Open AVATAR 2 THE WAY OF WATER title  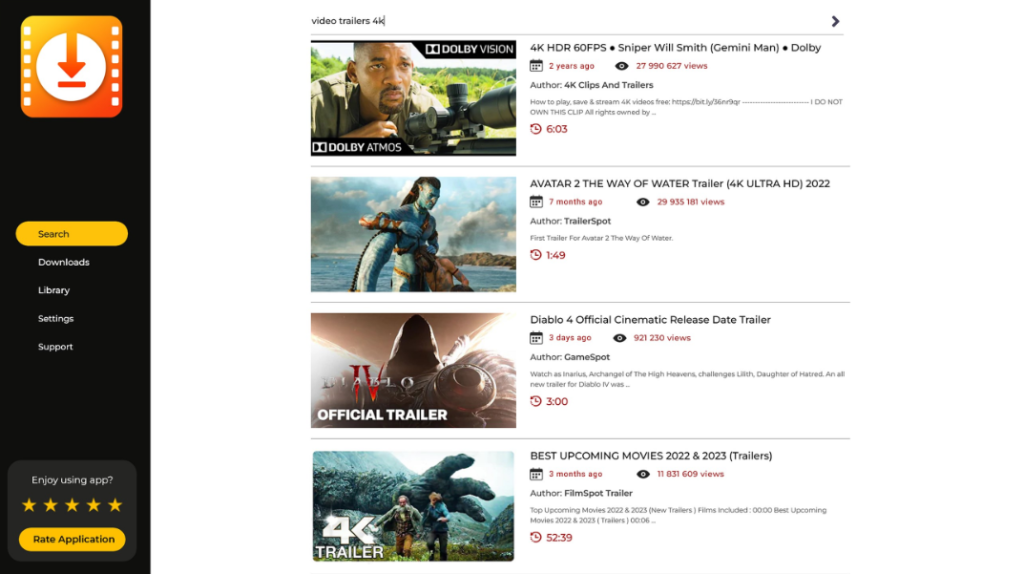(680, 183)
